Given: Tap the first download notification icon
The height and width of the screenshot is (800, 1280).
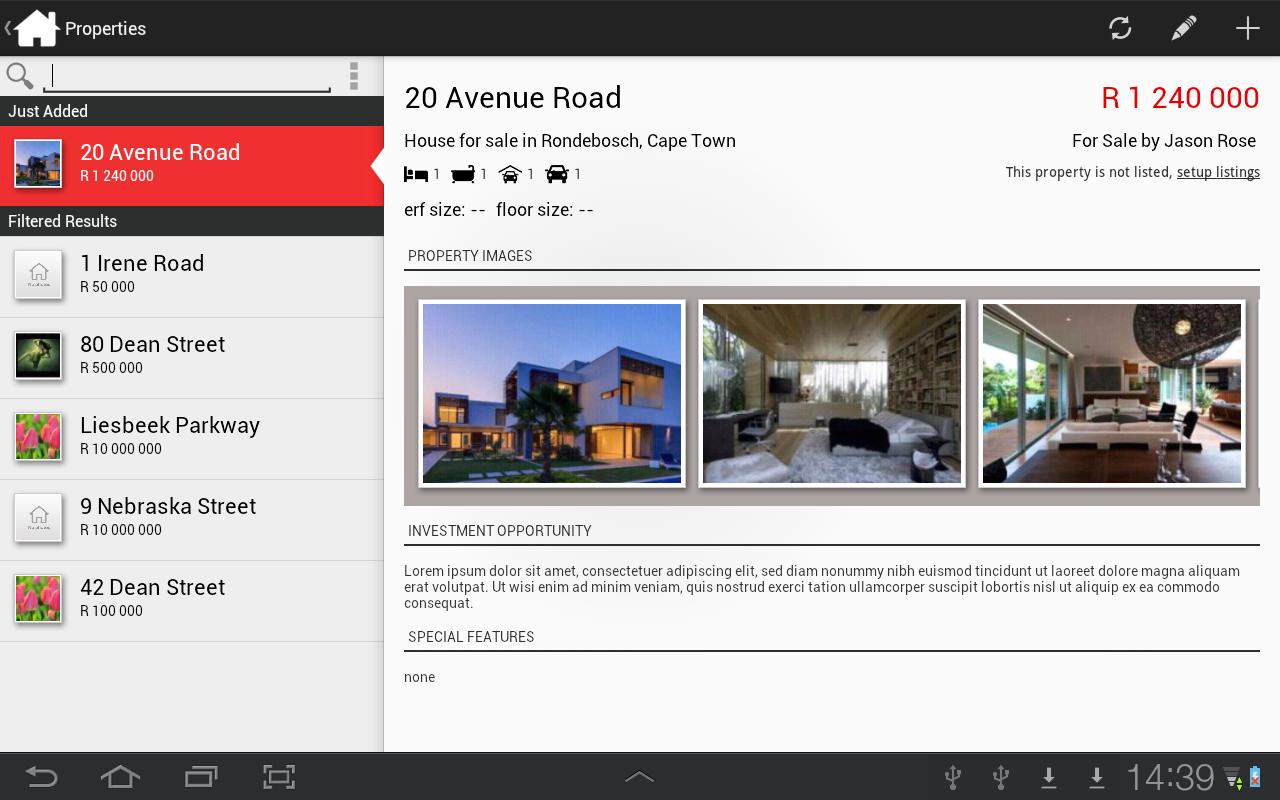Looking at the screenshot, I should [x=1049, y=777].
